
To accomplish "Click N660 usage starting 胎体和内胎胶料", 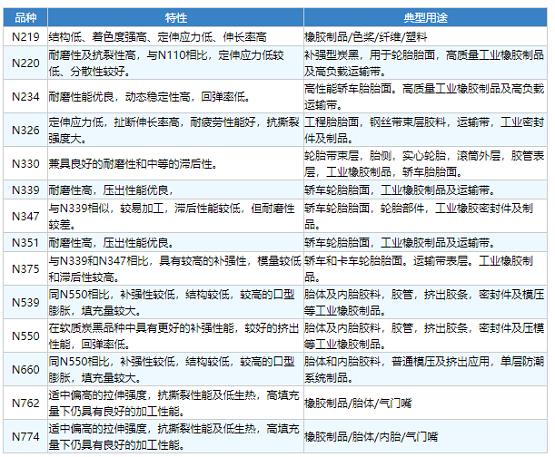I will click(424, 369).
